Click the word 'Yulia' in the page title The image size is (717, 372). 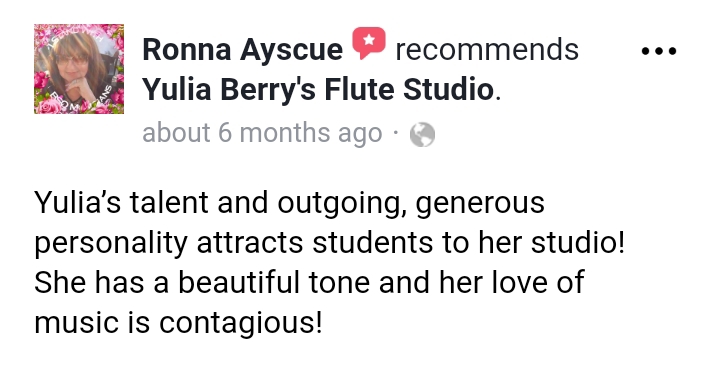[177, 89]
